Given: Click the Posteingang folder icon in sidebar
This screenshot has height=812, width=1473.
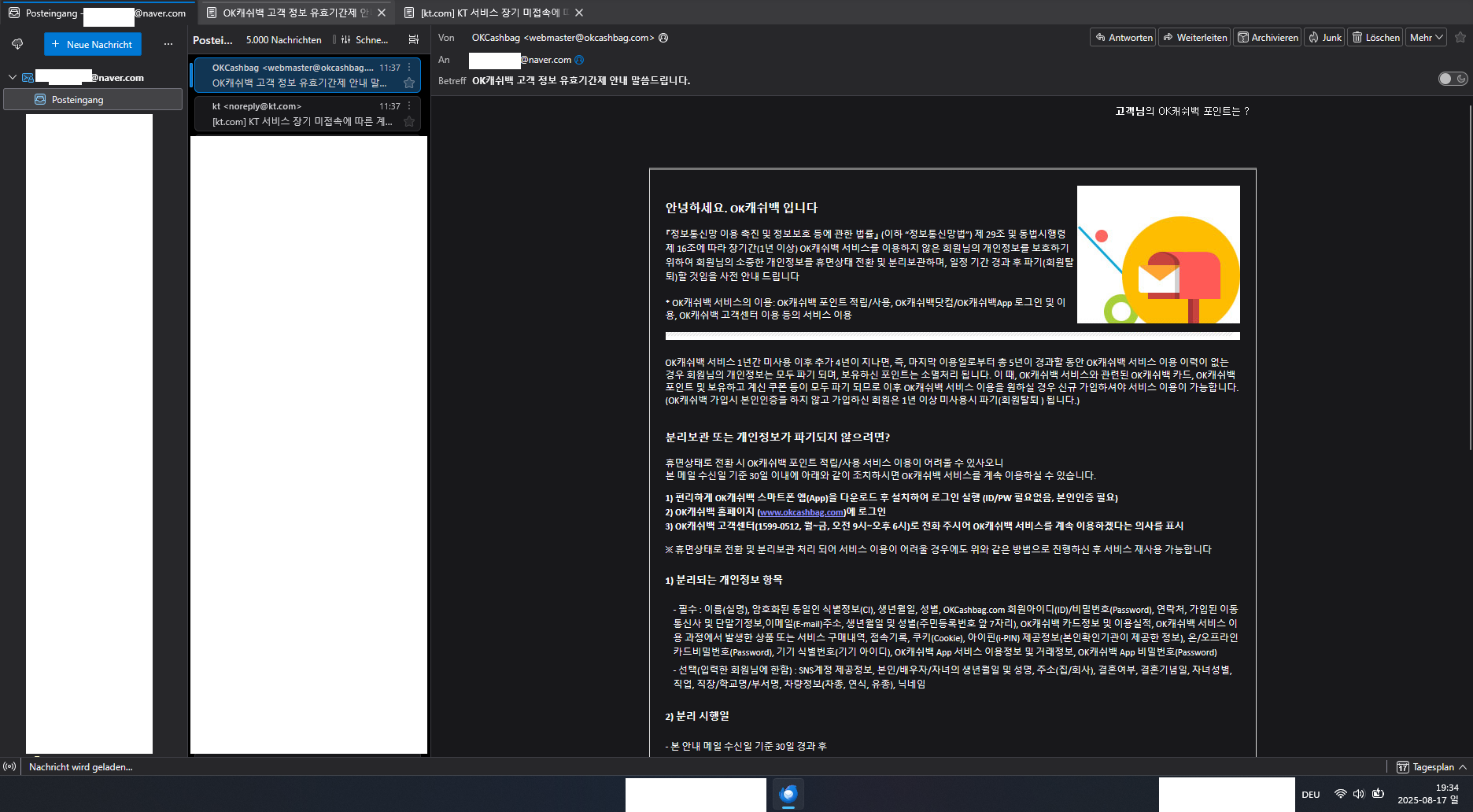Looking at the screenshot, I should pyautogui.click(x=40, y=99).
